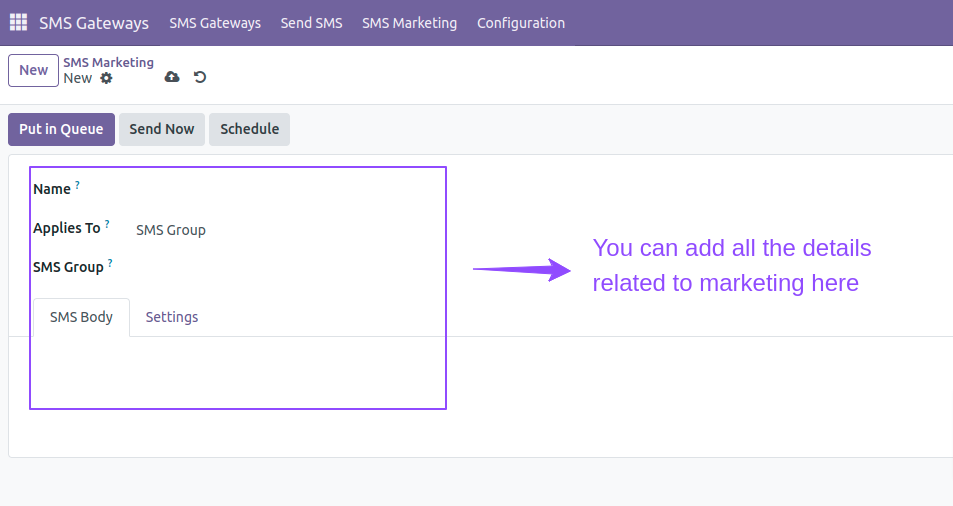Expand the SMS Group selection field

pyautogui.click(x=286, y=268)
